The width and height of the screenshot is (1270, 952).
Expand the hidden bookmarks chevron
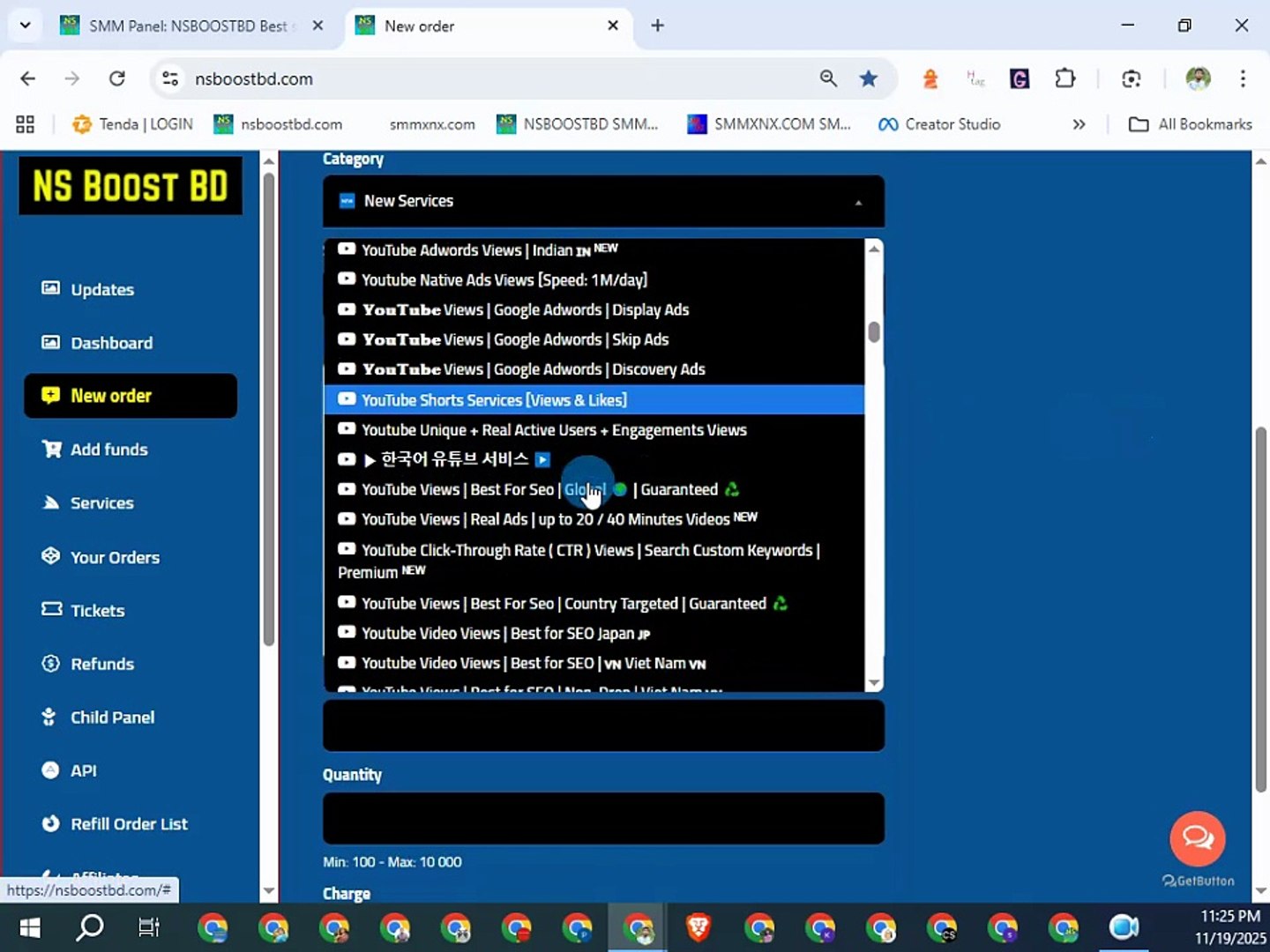(x=1079, y=124)
